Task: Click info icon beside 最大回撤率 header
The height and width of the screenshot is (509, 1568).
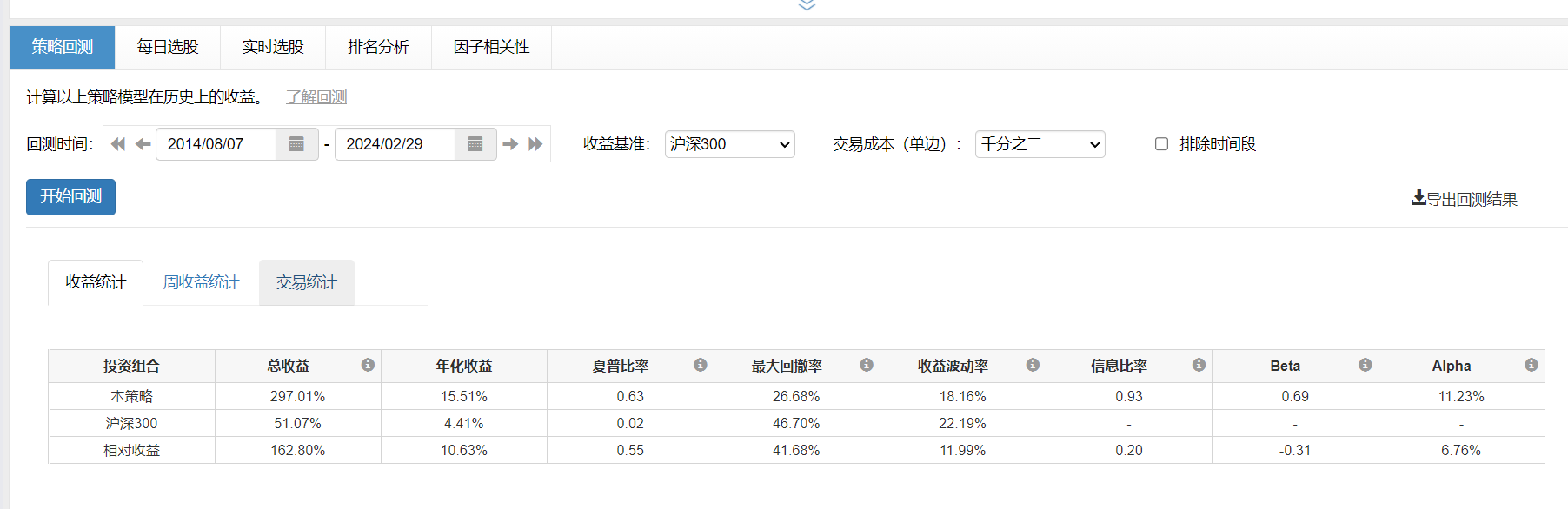Action: pos(867,365)
